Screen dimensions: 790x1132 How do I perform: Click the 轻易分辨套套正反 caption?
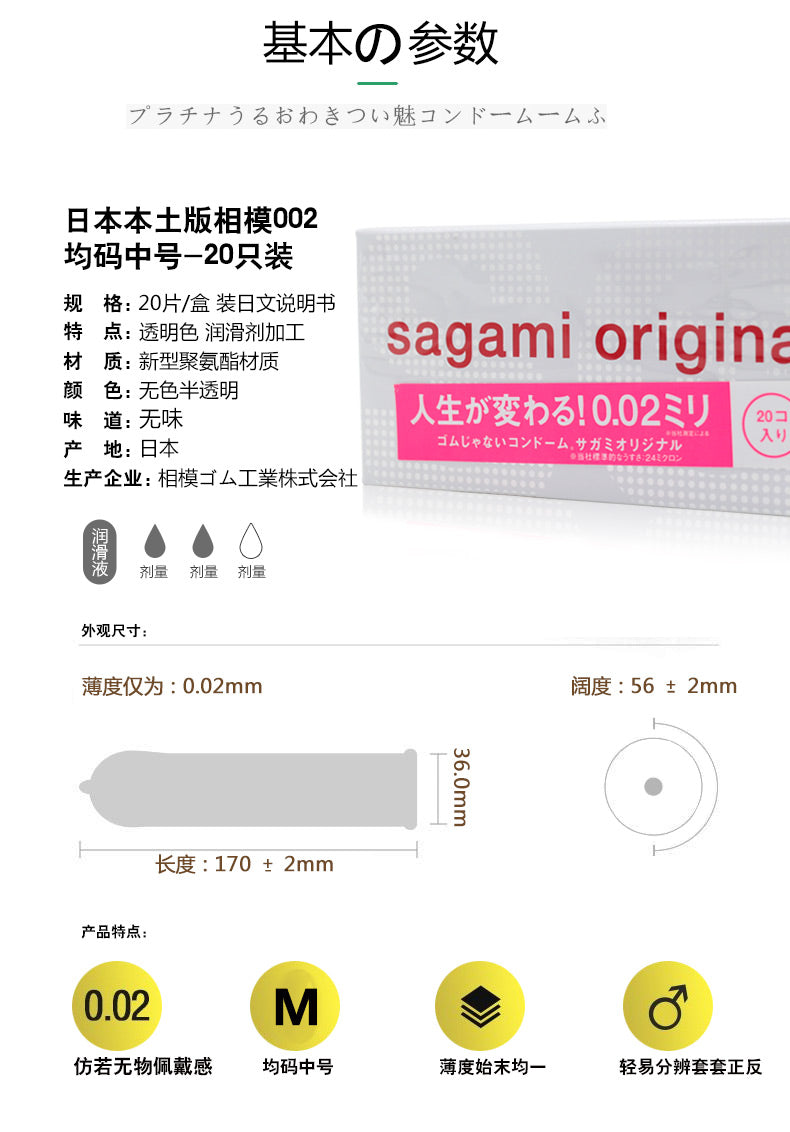[x=690, y=1066]
